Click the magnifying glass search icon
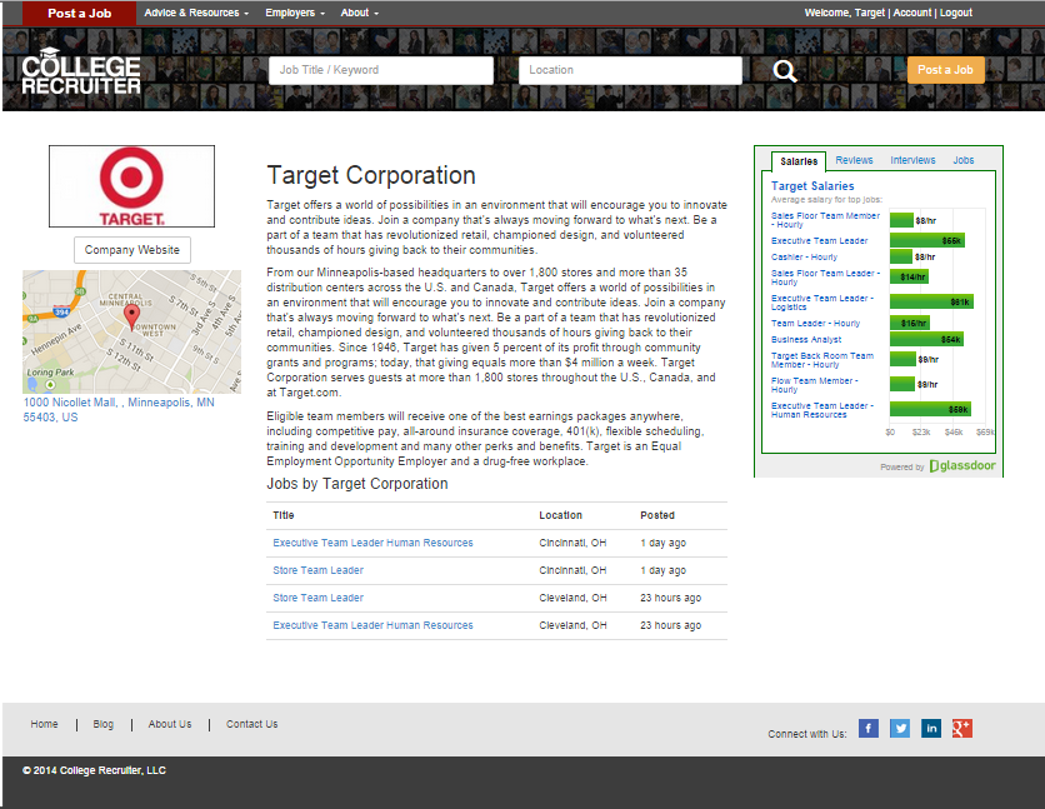1045x809 pixels. tap(784, 71)
